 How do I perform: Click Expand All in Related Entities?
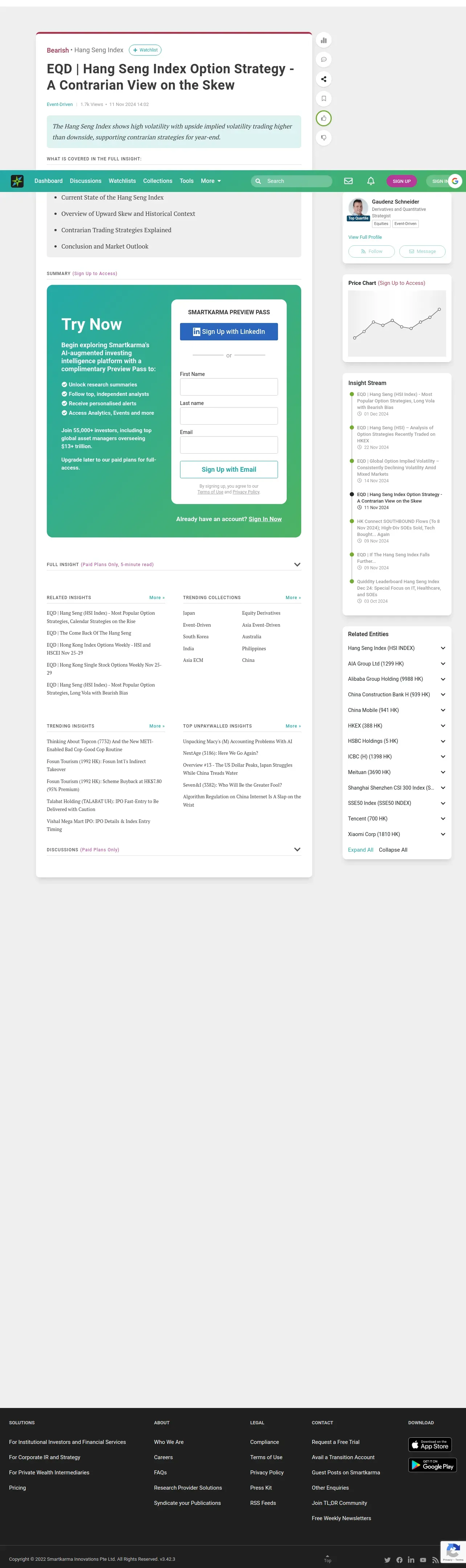(361, 850)
